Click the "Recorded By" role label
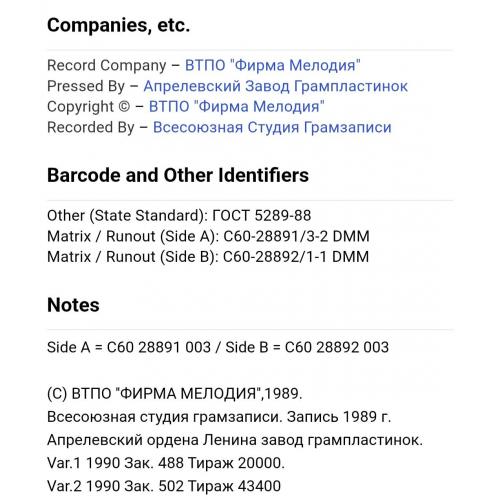The image size is (500, 500). [x=91, y=128]
